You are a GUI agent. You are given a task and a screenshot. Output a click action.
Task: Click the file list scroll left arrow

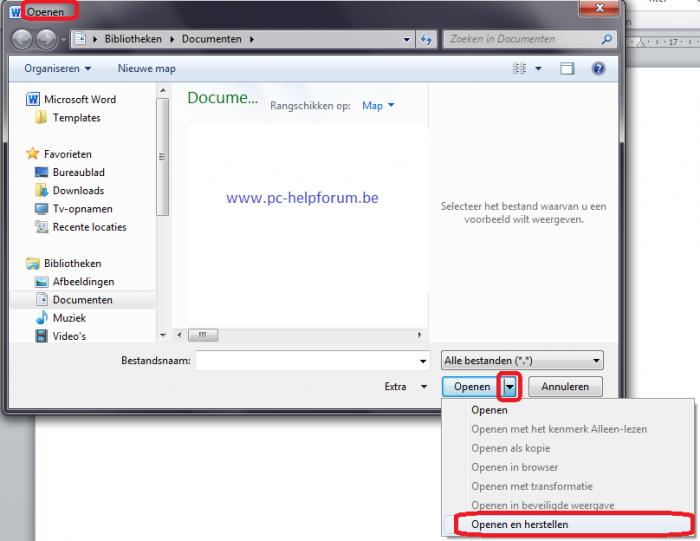tap(179, 335)
